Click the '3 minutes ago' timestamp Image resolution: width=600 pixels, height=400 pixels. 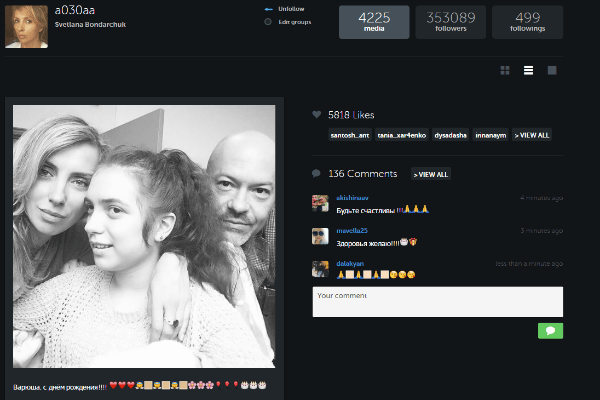click(541, 231)
